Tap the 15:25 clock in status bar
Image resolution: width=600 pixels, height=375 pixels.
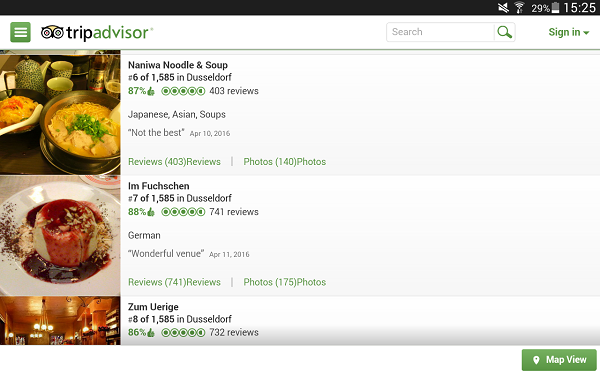click(579, 8)
